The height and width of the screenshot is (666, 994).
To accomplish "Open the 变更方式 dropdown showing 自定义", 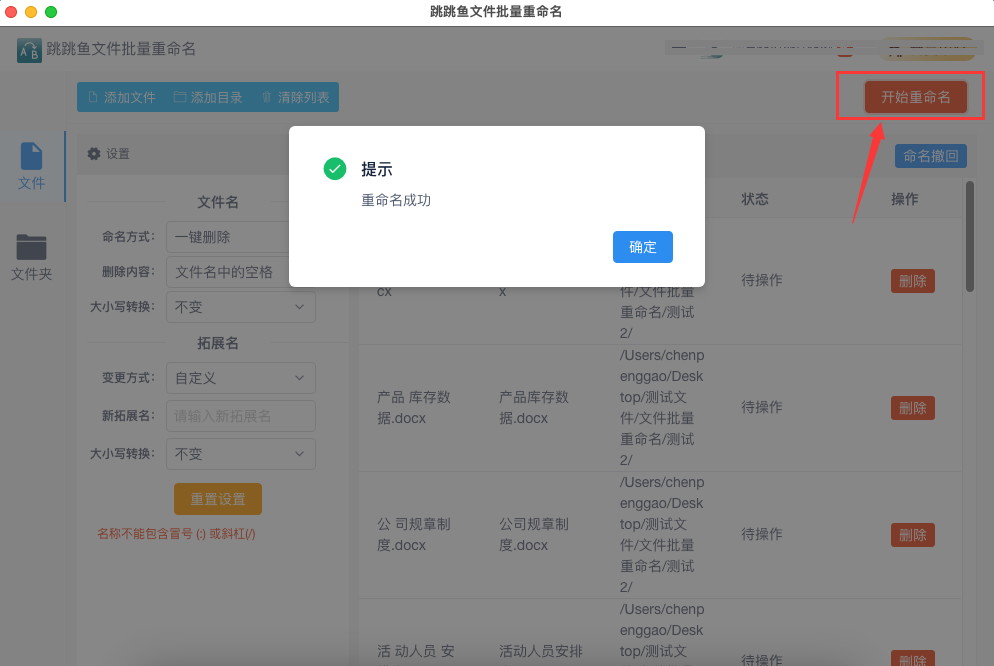I will click(x=241, y=378).
